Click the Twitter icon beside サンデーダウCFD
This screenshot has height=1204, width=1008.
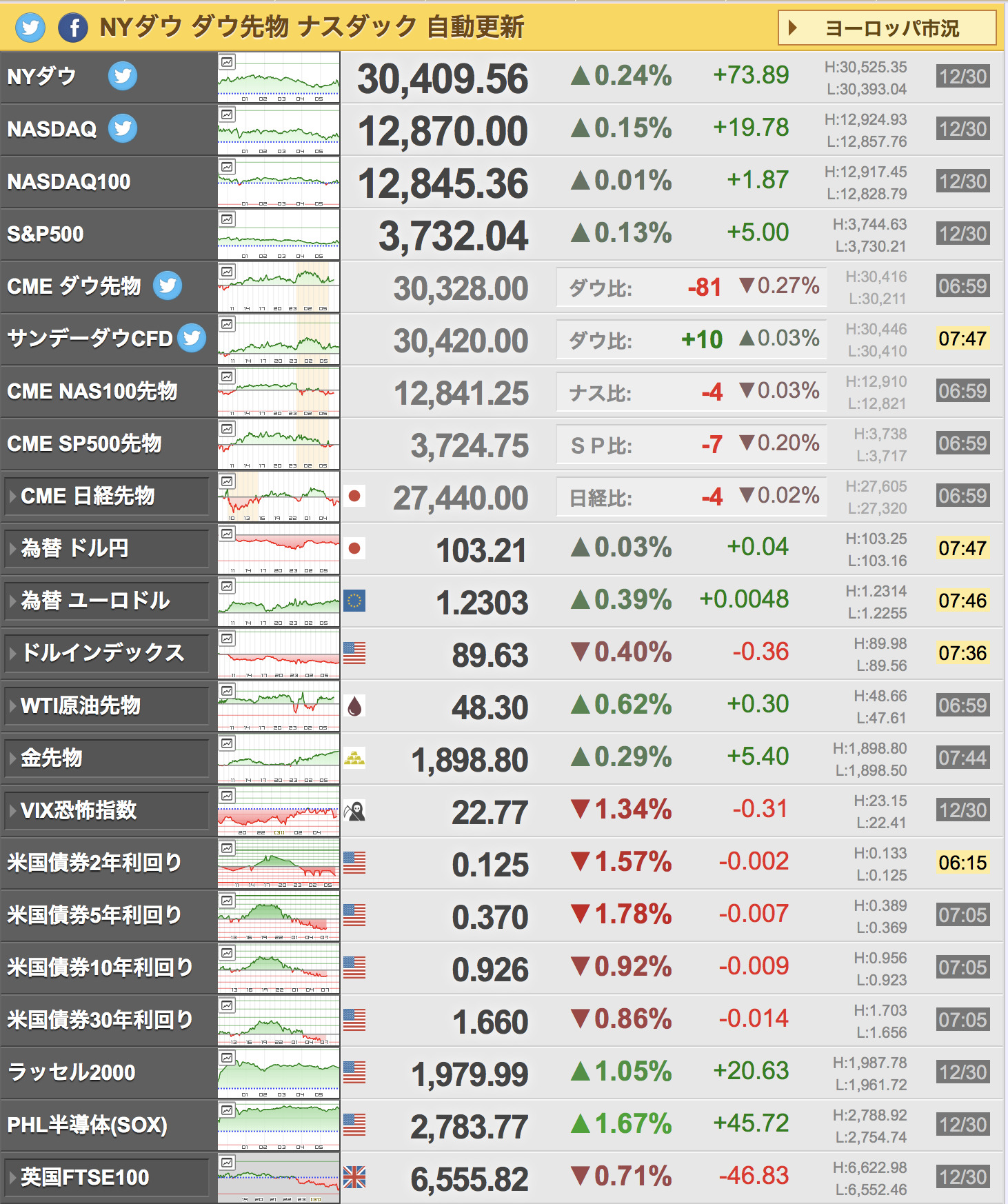192,338
